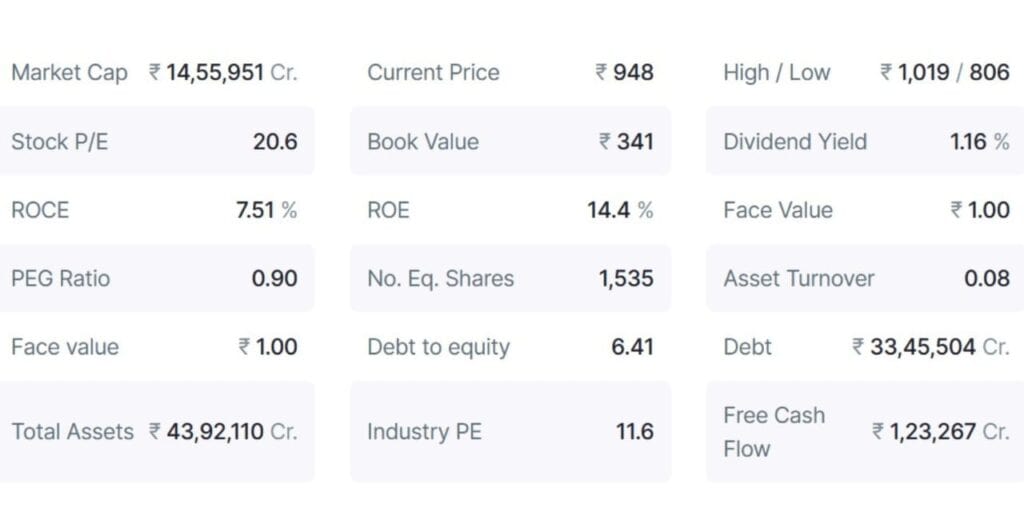Click the Current Price label

pos(433,72)
